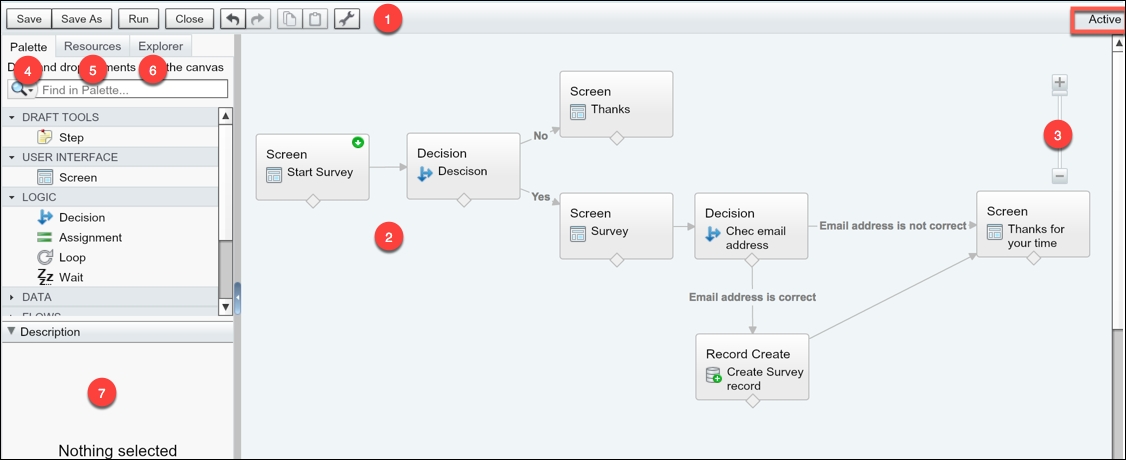Click the 'Email address is correct' connector label
Image resolution: width=1126 pixels, height=460 pixels.
point(753,296)
